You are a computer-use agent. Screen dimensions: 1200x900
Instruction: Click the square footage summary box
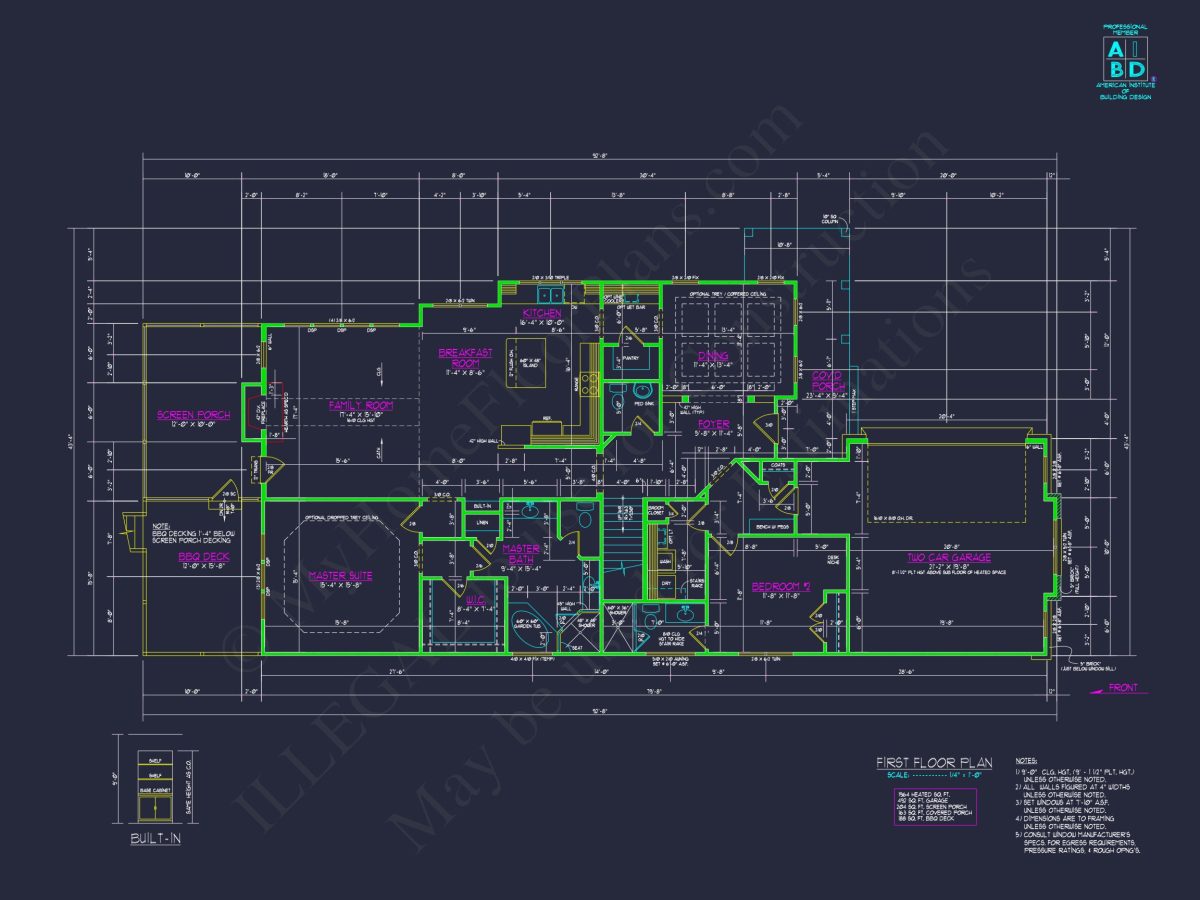pyautogui.click(x=934, y=806)
